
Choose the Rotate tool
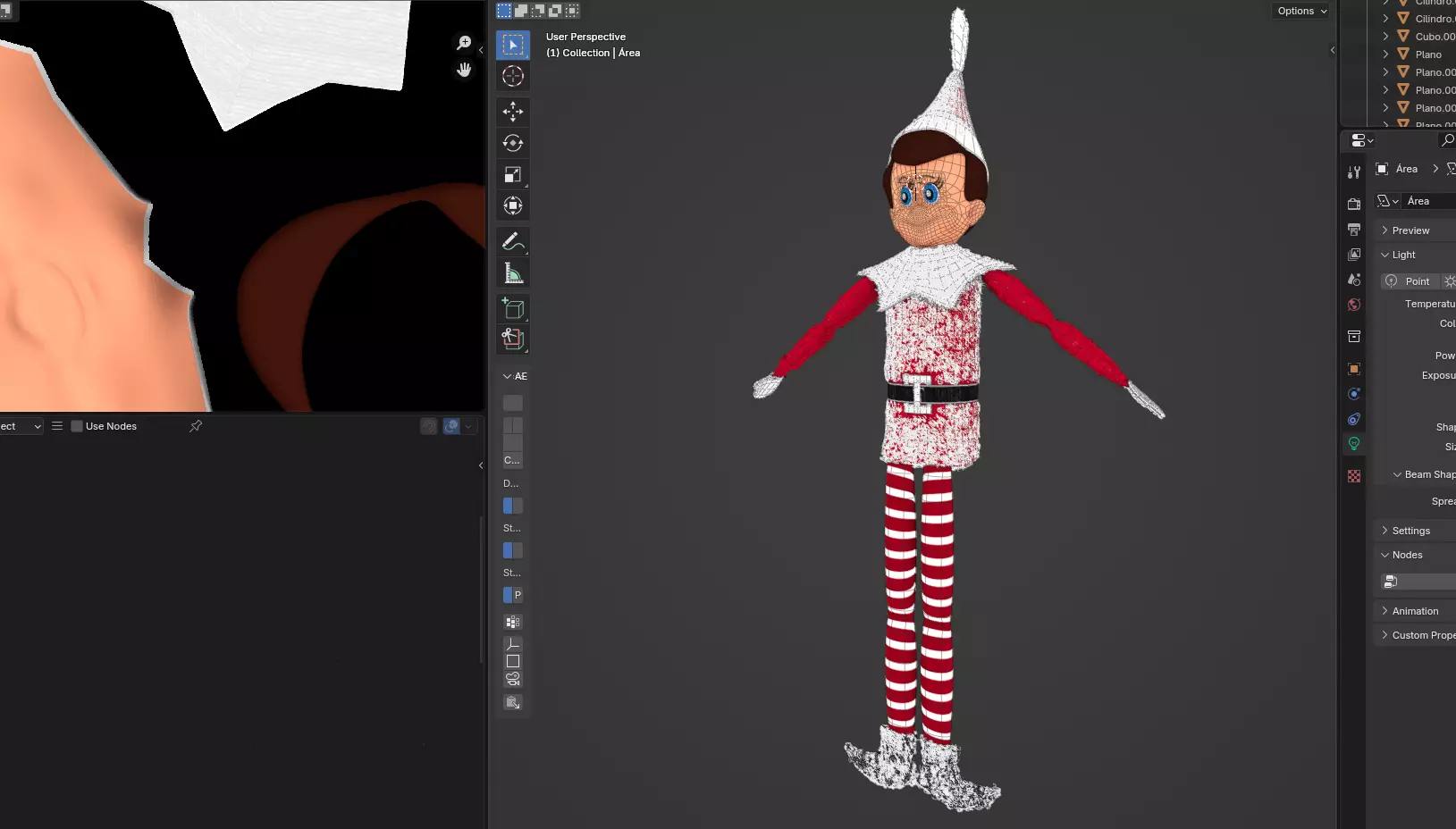tap(513, 143)
